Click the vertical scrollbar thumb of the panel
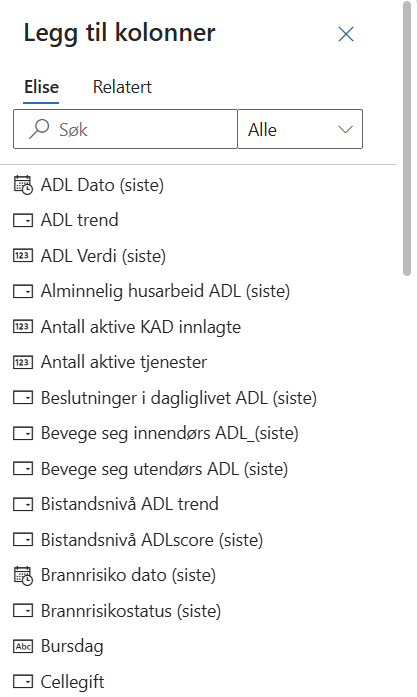Screen dimensions: 417x697 tap(407, 139)
